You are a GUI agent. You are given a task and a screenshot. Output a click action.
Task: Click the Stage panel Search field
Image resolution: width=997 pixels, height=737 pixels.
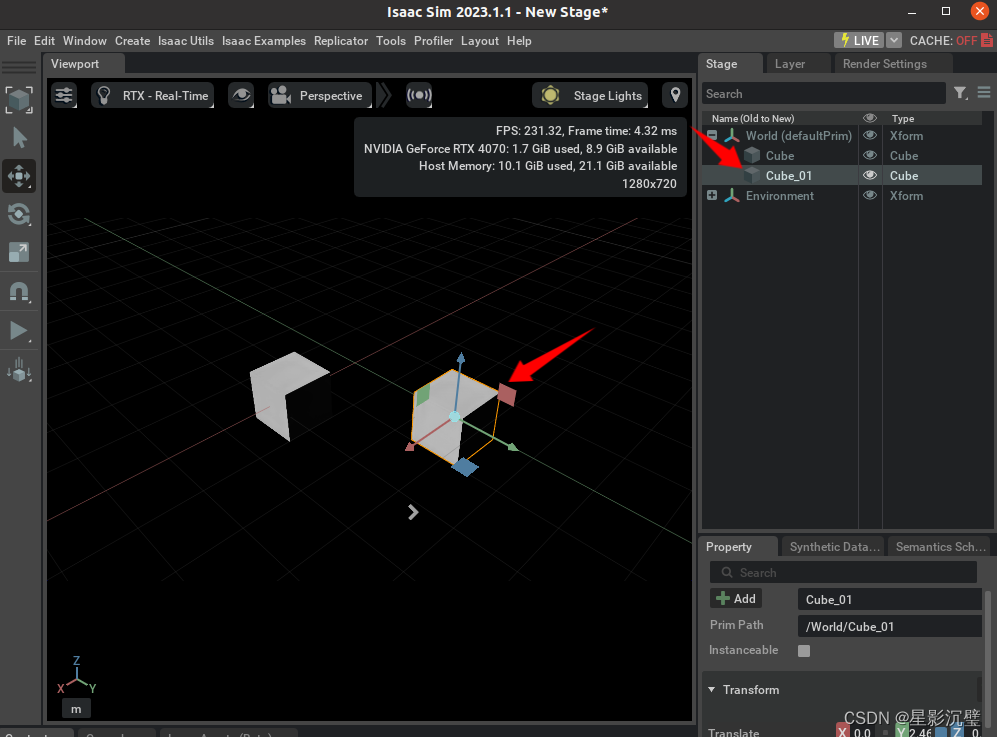coord(823,93)
